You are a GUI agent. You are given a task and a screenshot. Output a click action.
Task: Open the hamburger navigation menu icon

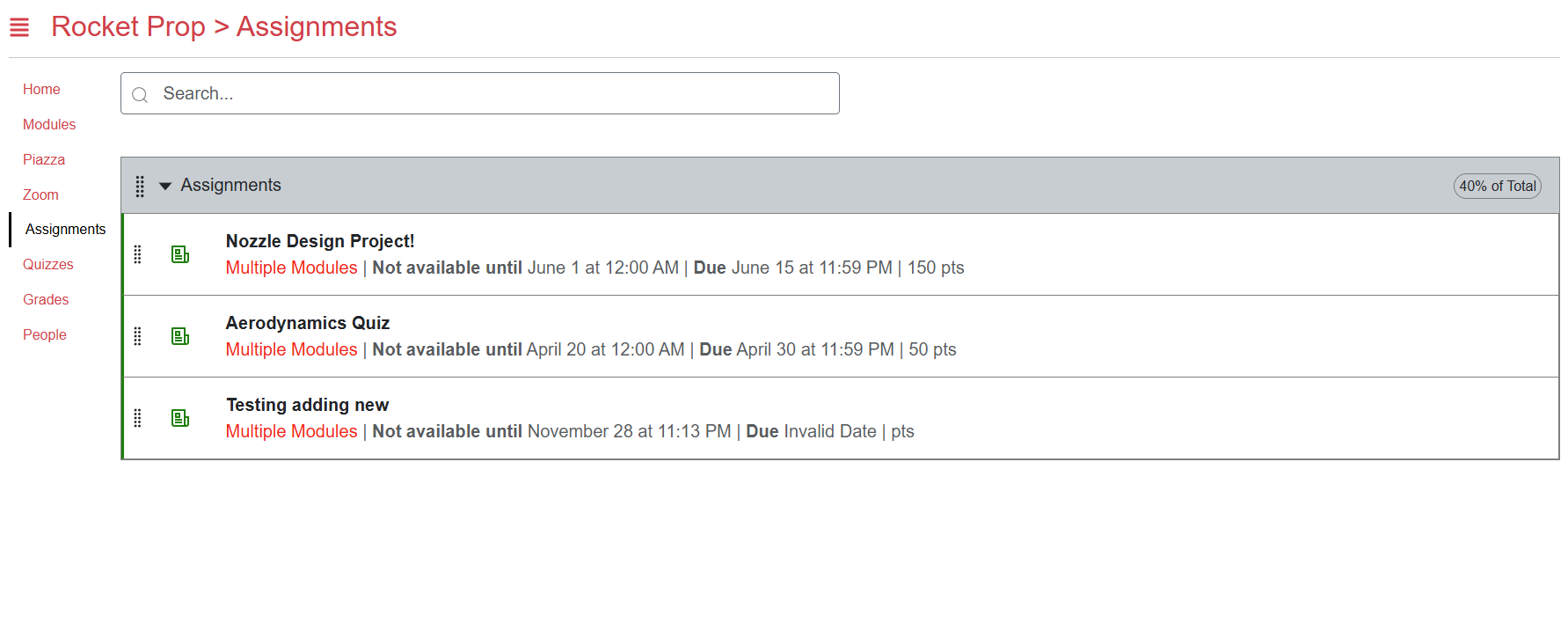(19, 27)
